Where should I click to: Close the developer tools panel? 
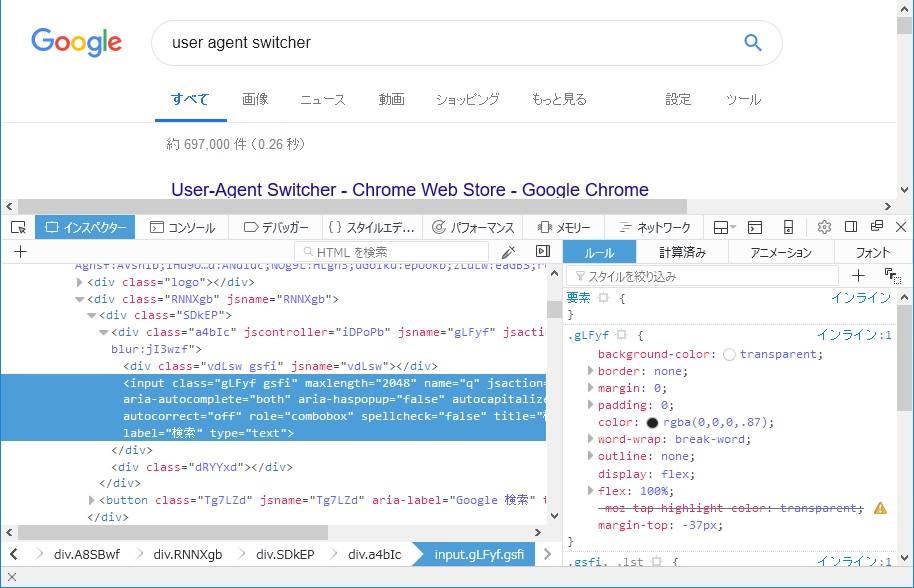pyautogui.click(x=901, y=228)
